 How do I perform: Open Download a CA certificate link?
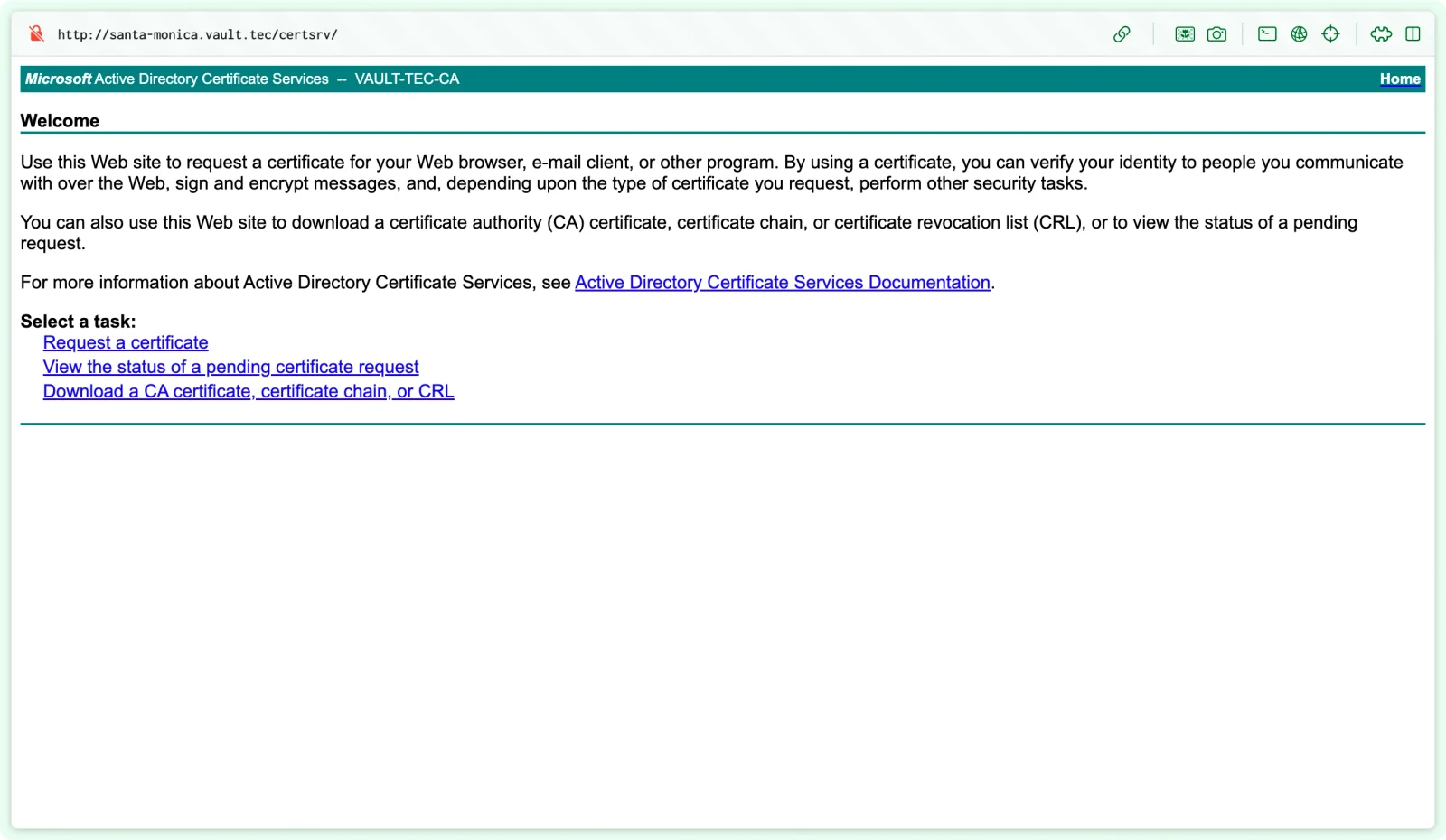tap(249, 391)
